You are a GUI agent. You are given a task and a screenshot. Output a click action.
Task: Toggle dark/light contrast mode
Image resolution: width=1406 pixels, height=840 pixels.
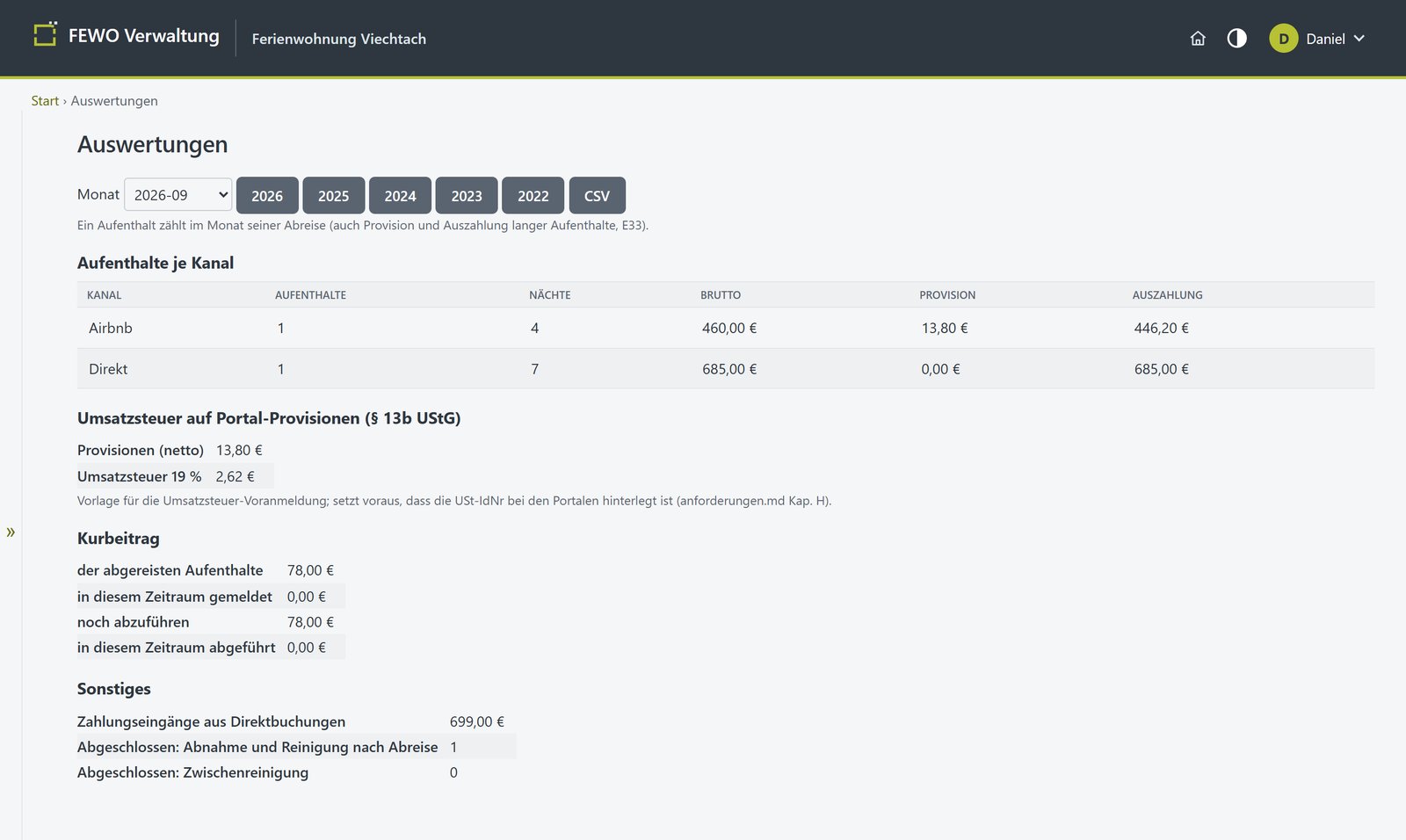point(1236,39)
